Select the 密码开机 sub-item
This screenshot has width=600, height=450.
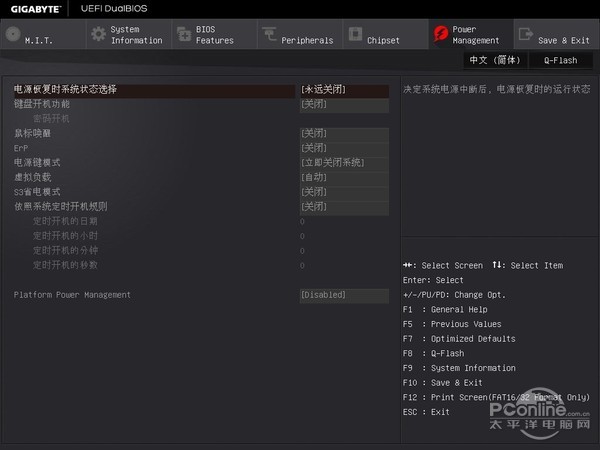51,119
